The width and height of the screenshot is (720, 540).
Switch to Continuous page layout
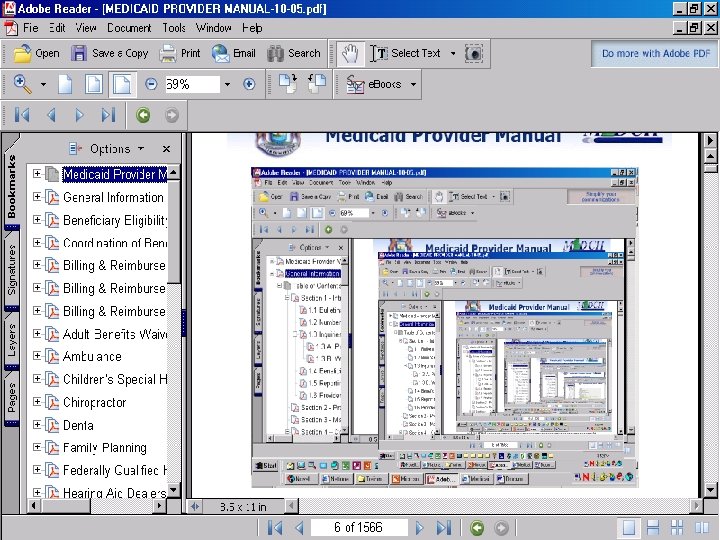[652, 528]
